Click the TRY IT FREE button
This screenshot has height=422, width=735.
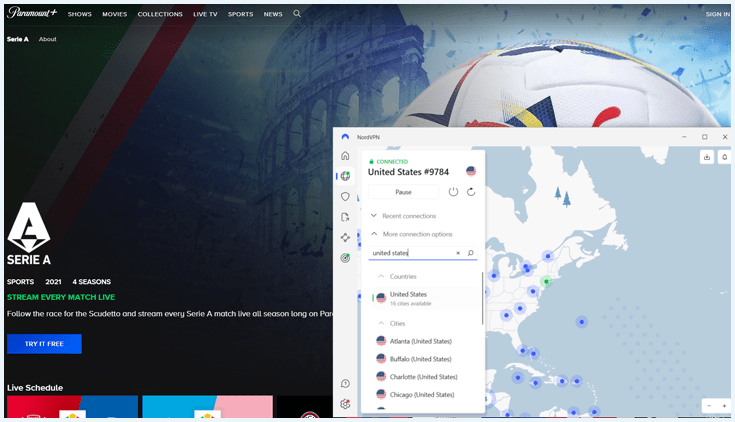coord(44,344)
